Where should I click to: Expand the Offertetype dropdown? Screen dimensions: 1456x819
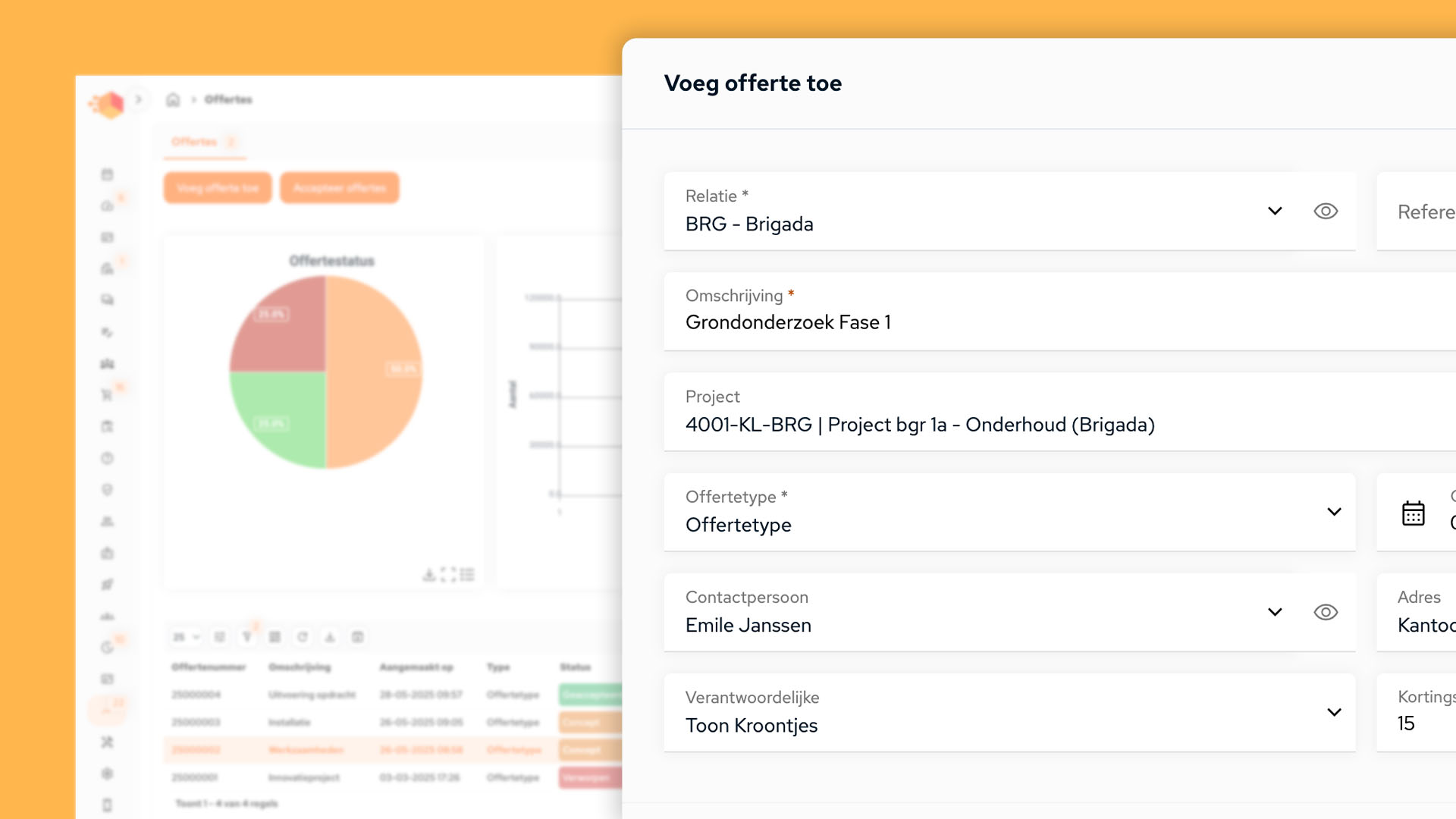pyautogui.click(x=1334, y=512)
